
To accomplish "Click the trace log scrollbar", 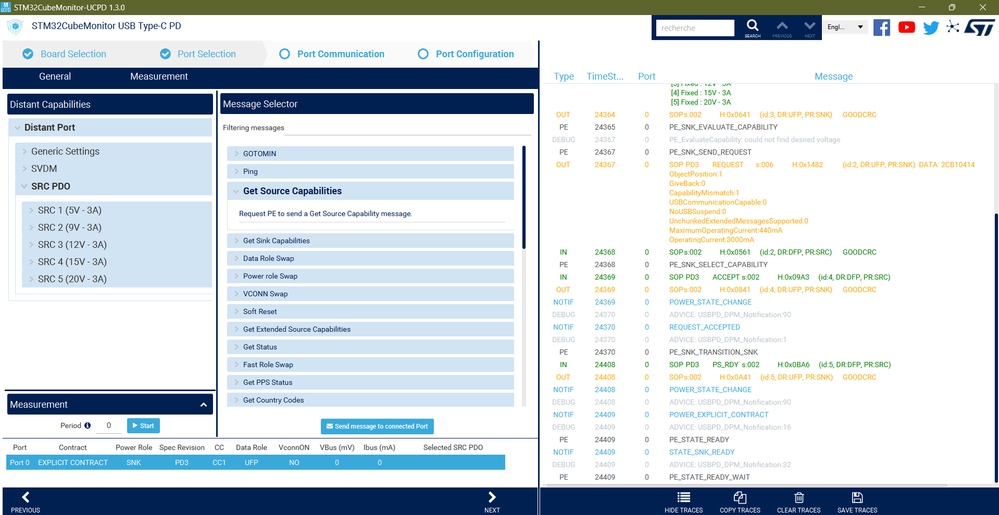I will click(995, 349).
